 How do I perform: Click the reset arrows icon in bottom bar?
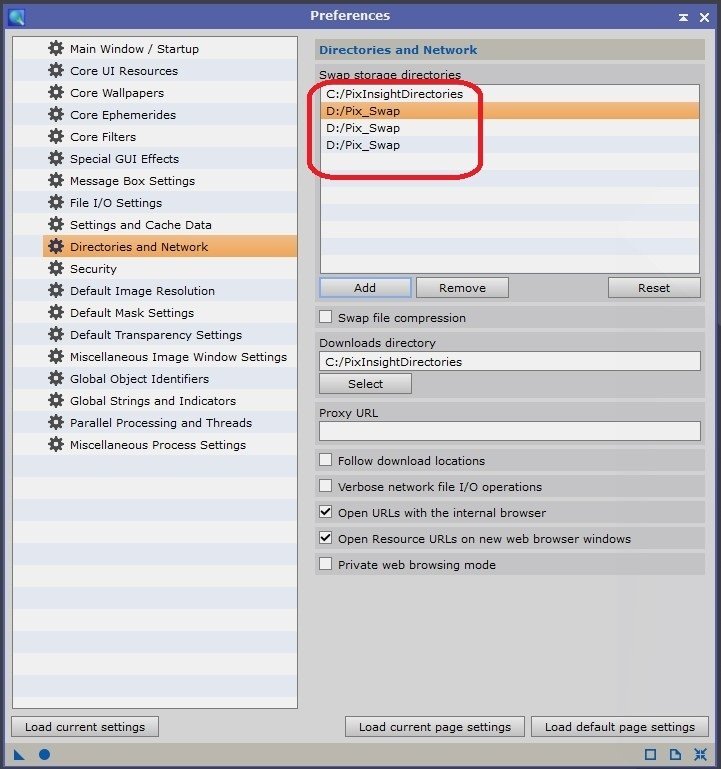pos(700,754)
